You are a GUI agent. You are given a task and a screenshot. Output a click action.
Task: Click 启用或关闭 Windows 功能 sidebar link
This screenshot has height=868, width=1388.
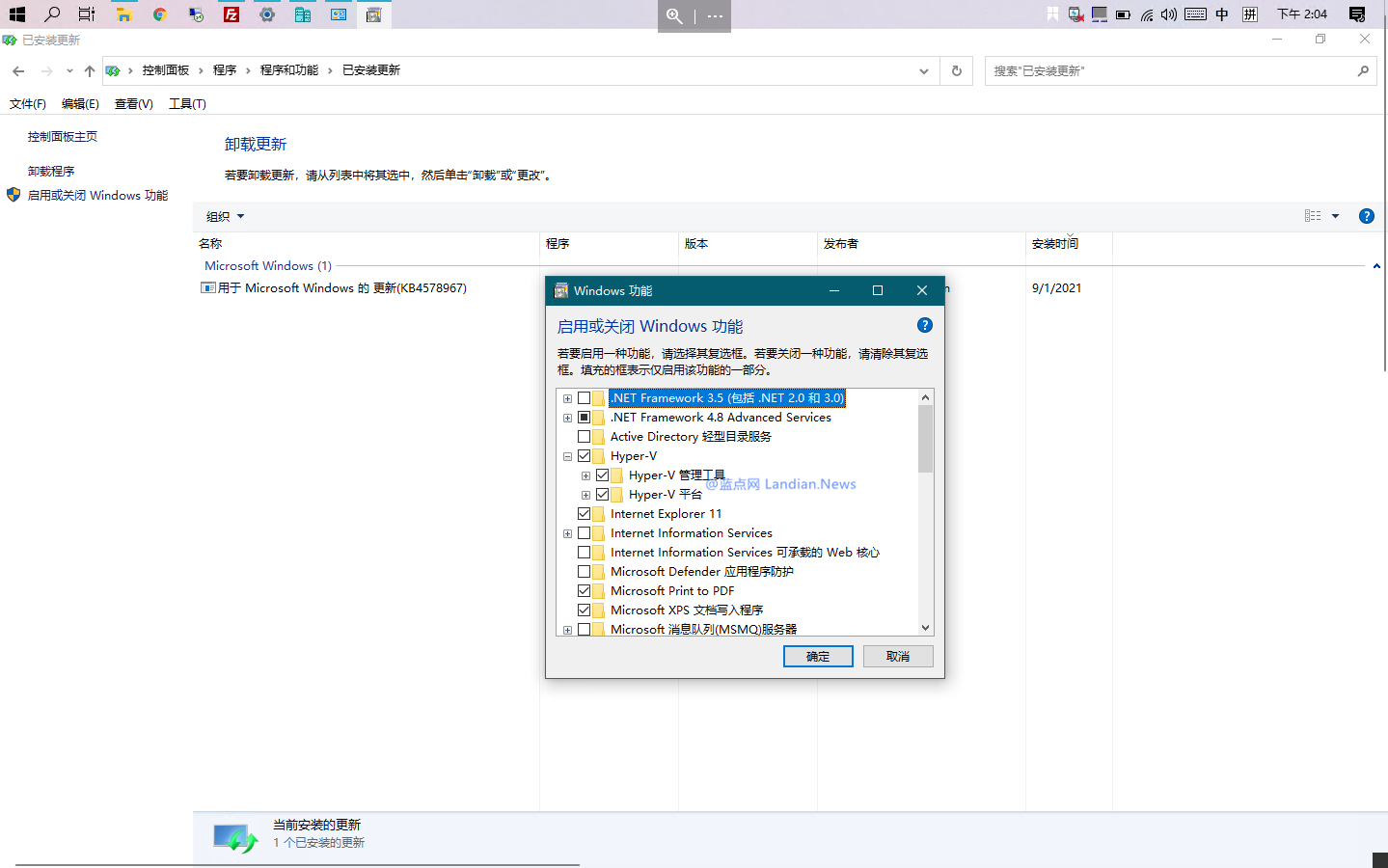(97, 196)
